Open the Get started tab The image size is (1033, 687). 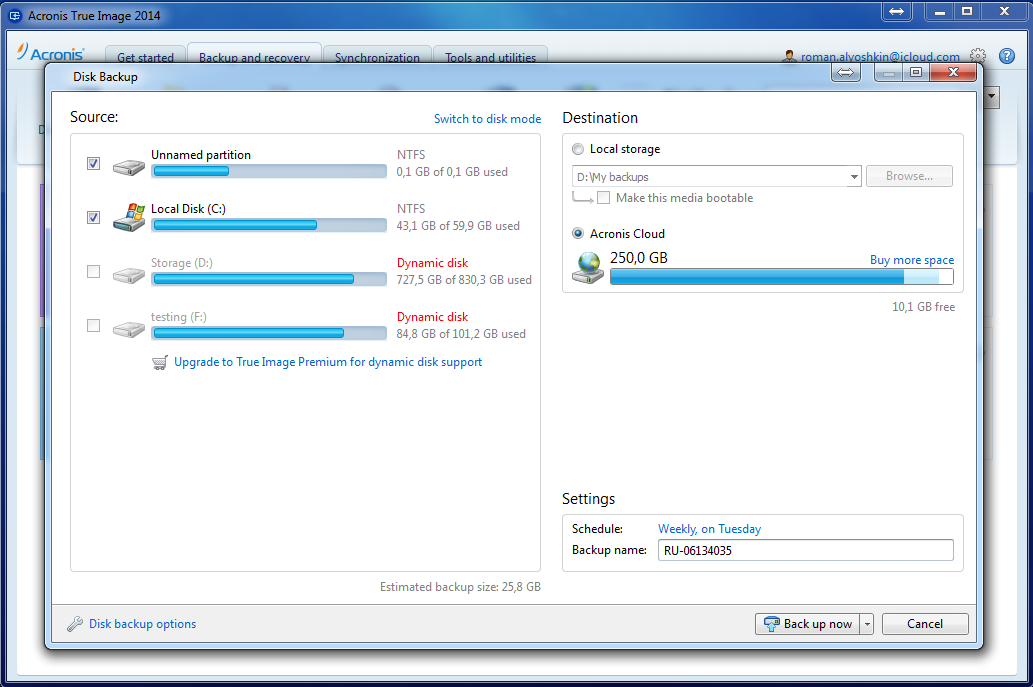pos(145,55)
